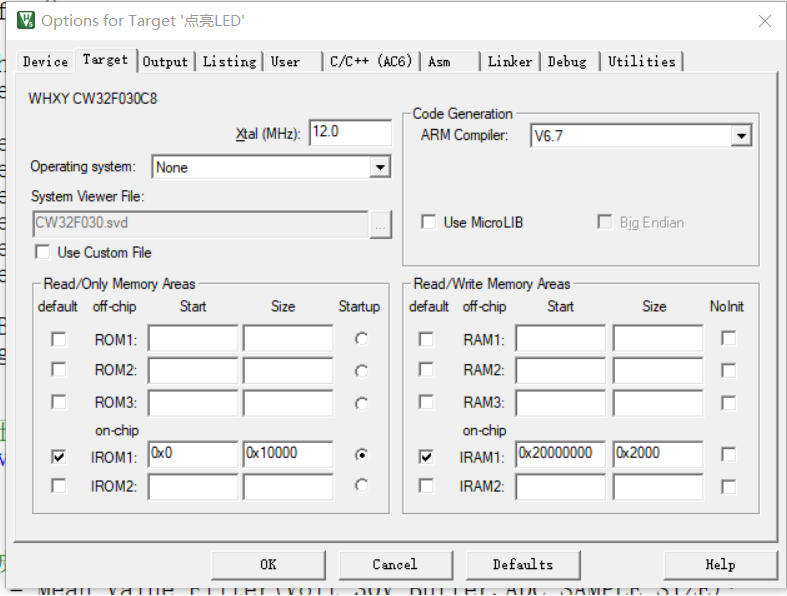This screenshot has width=787, height=596.
Task: Toggle the RAM3 NoInit checkbox
Action: point(728,403)
